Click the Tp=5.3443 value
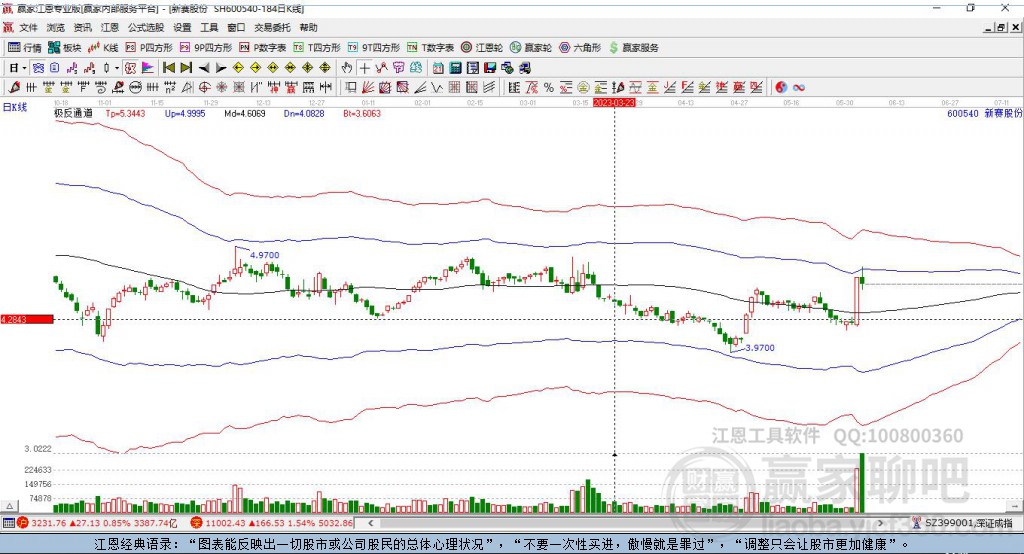Screen dimensions: 1024x554 (x=125, y=113)
